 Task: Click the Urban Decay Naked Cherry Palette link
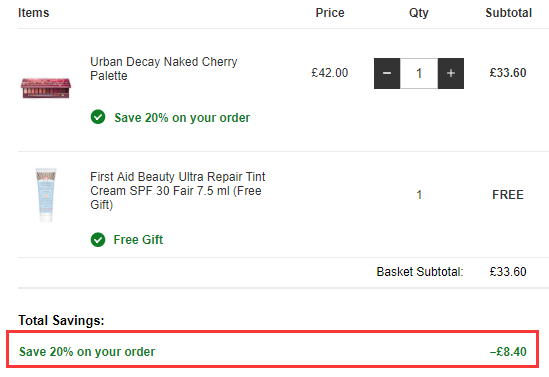(164, 69)
